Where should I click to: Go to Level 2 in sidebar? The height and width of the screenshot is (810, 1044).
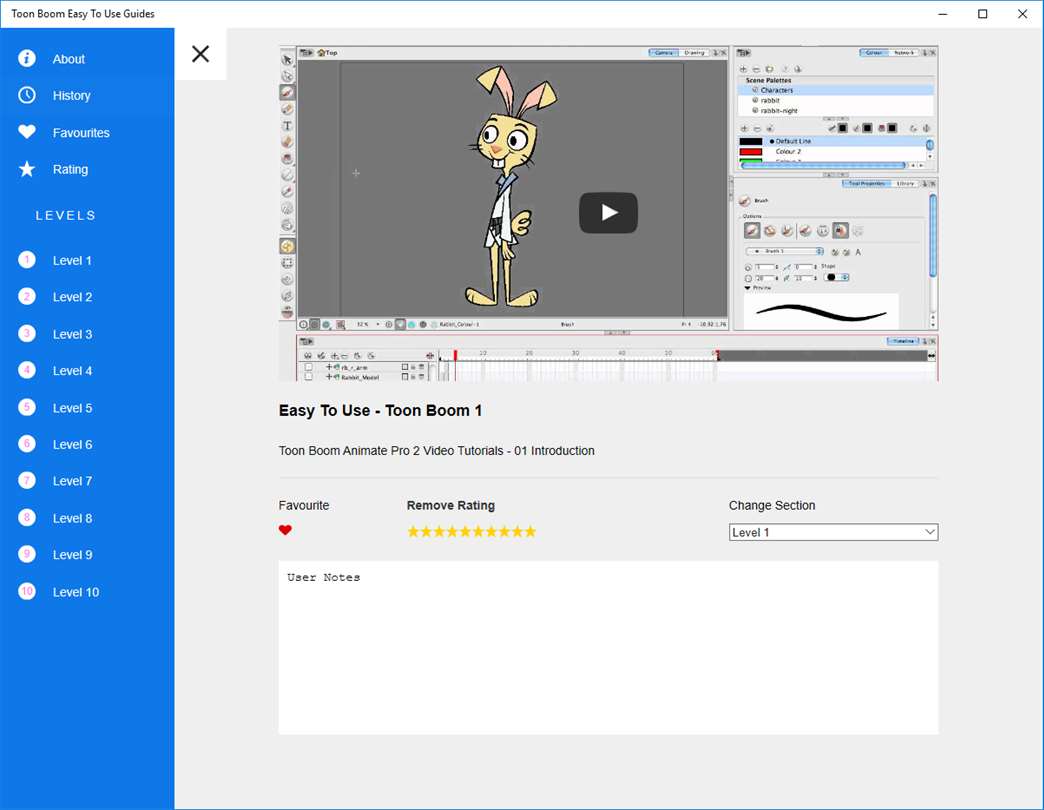(x=72, y=297)
